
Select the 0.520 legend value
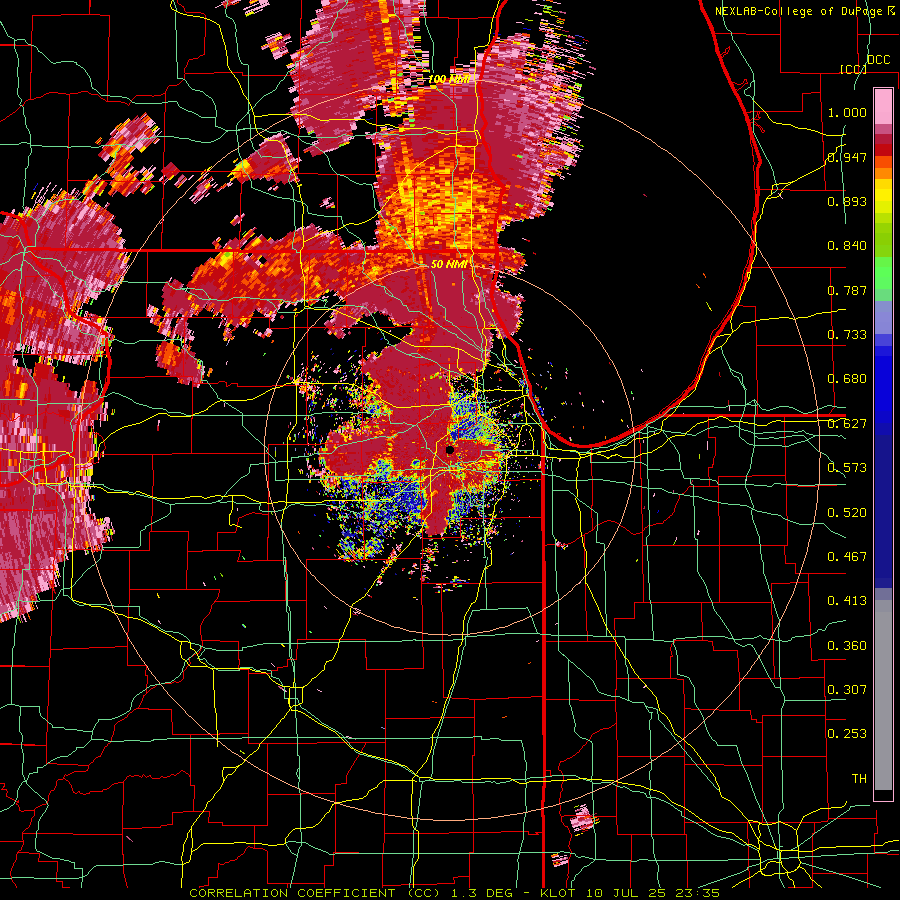click(847, 513)
